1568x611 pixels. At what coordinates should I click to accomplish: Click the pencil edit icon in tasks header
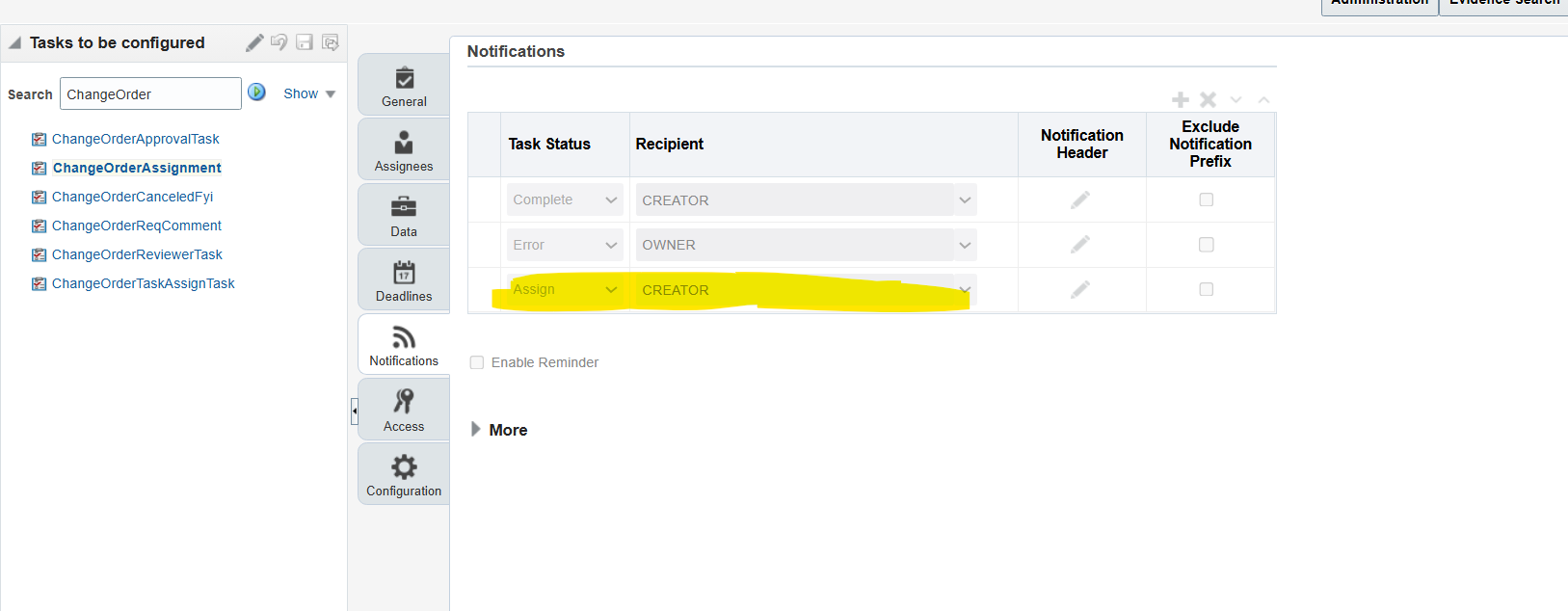click(254, 42)
